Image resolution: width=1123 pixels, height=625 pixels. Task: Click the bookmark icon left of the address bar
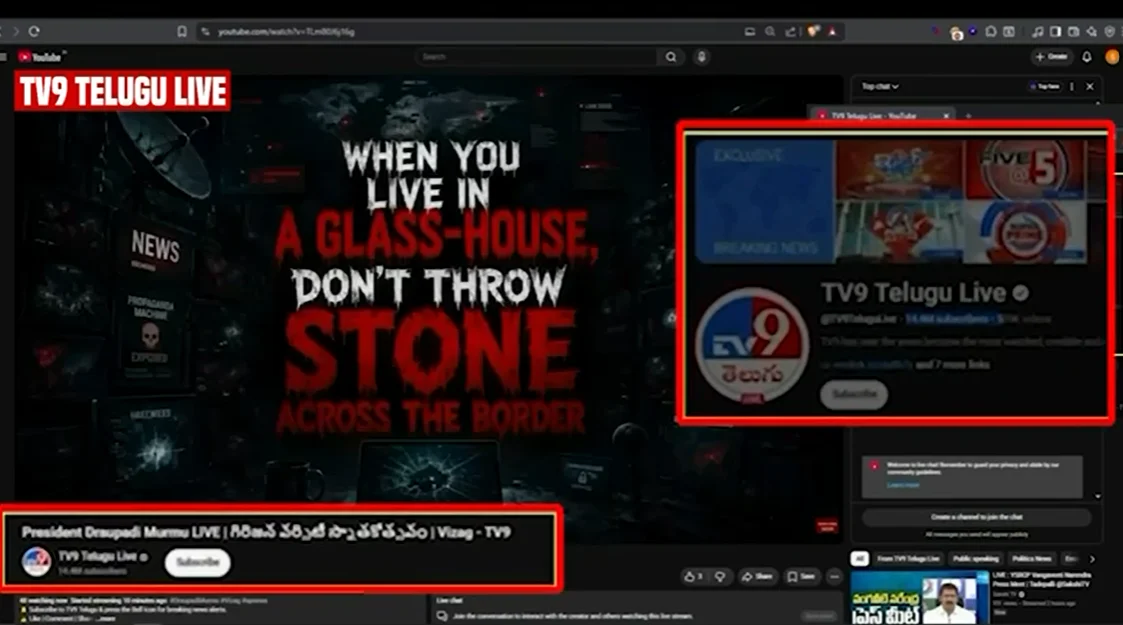(x=182, y=32)
